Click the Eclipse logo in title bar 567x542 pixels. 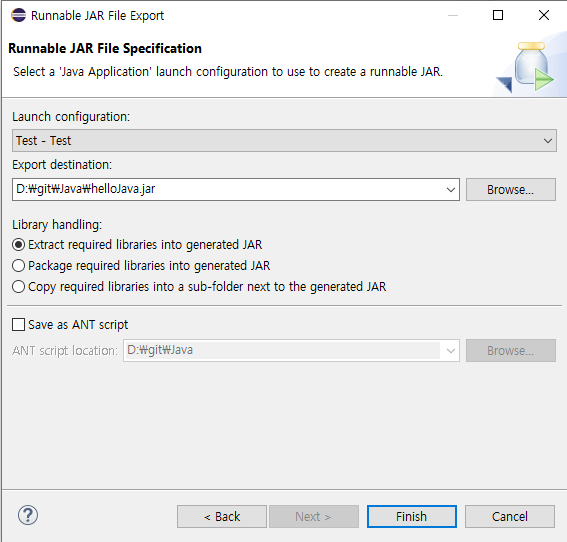coord(18,15)
